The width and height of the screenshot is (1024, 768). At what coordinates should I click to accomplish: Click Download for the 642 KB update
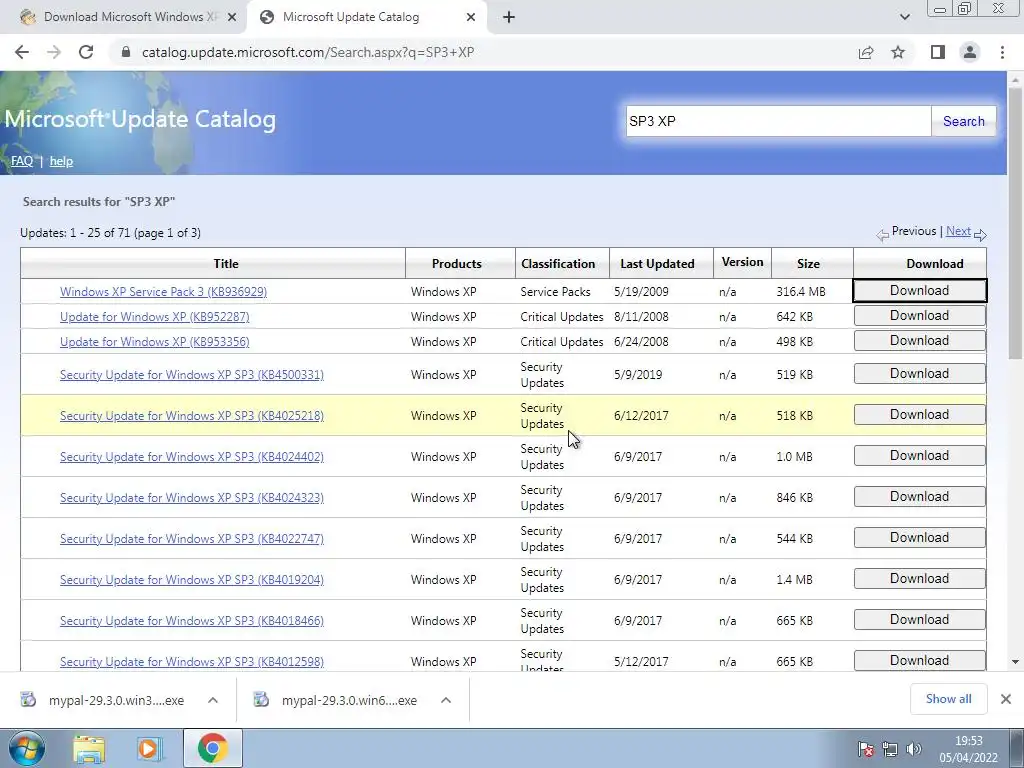[x=920, y=315]
